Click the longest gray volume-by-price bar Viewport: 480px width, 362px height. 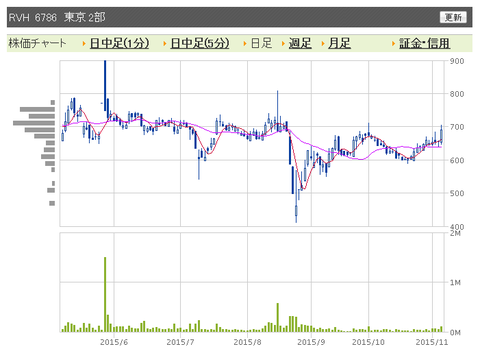click(x=34, y=123)
